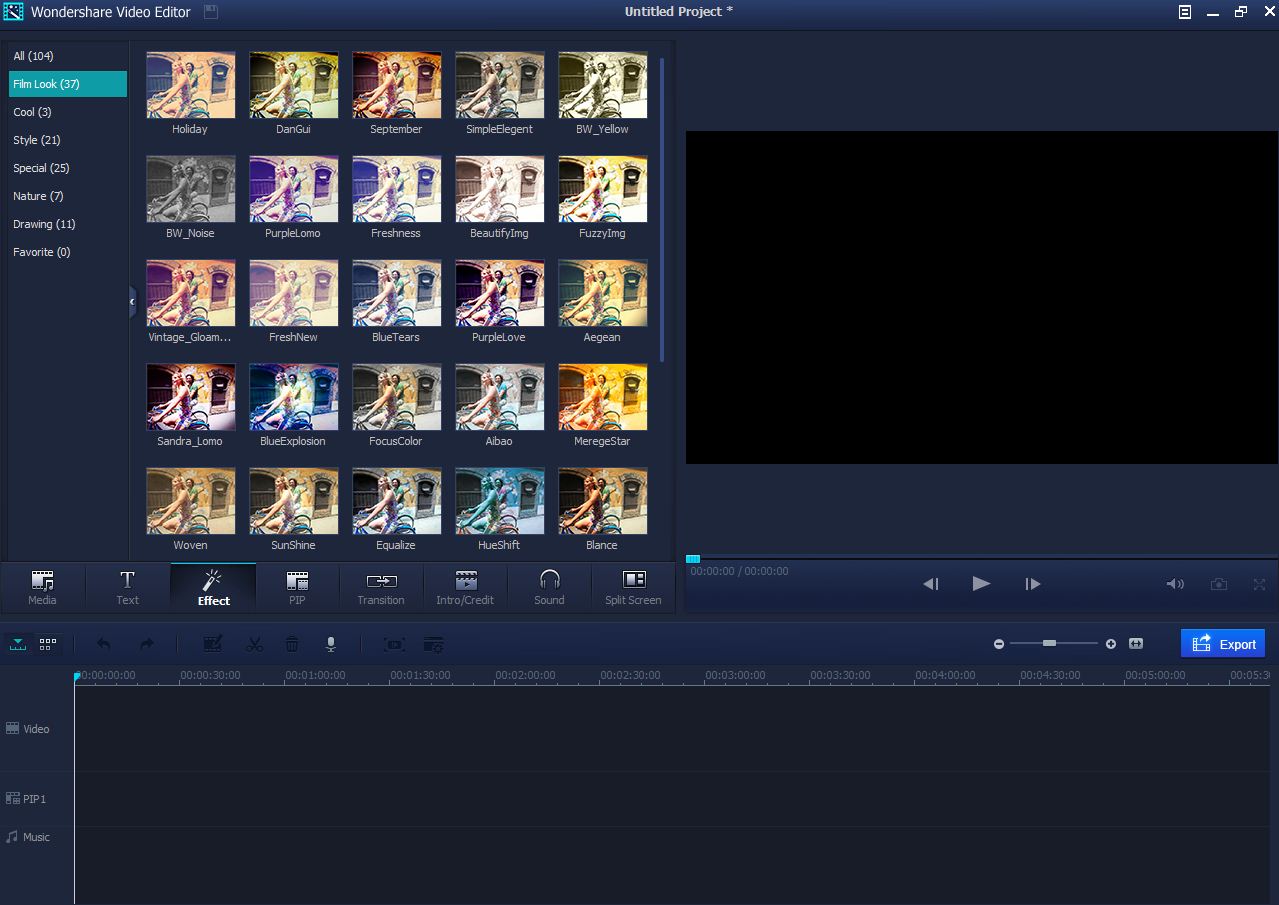This screenshot has height=905, width=1279.
Task: Click the undo icon in the toolbar
Action: [x=103, y=644]
